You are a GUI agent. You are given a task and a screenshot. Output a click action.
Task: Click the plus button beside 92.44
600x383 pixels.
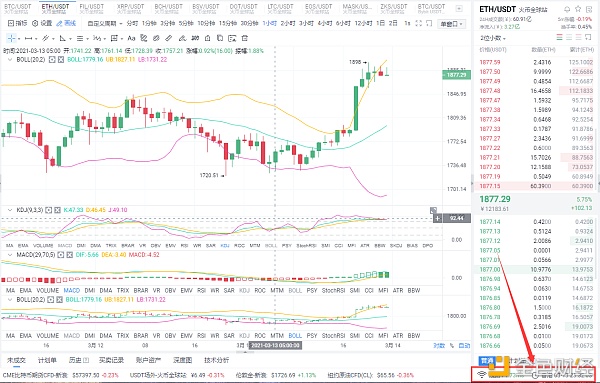coord(437,218)
